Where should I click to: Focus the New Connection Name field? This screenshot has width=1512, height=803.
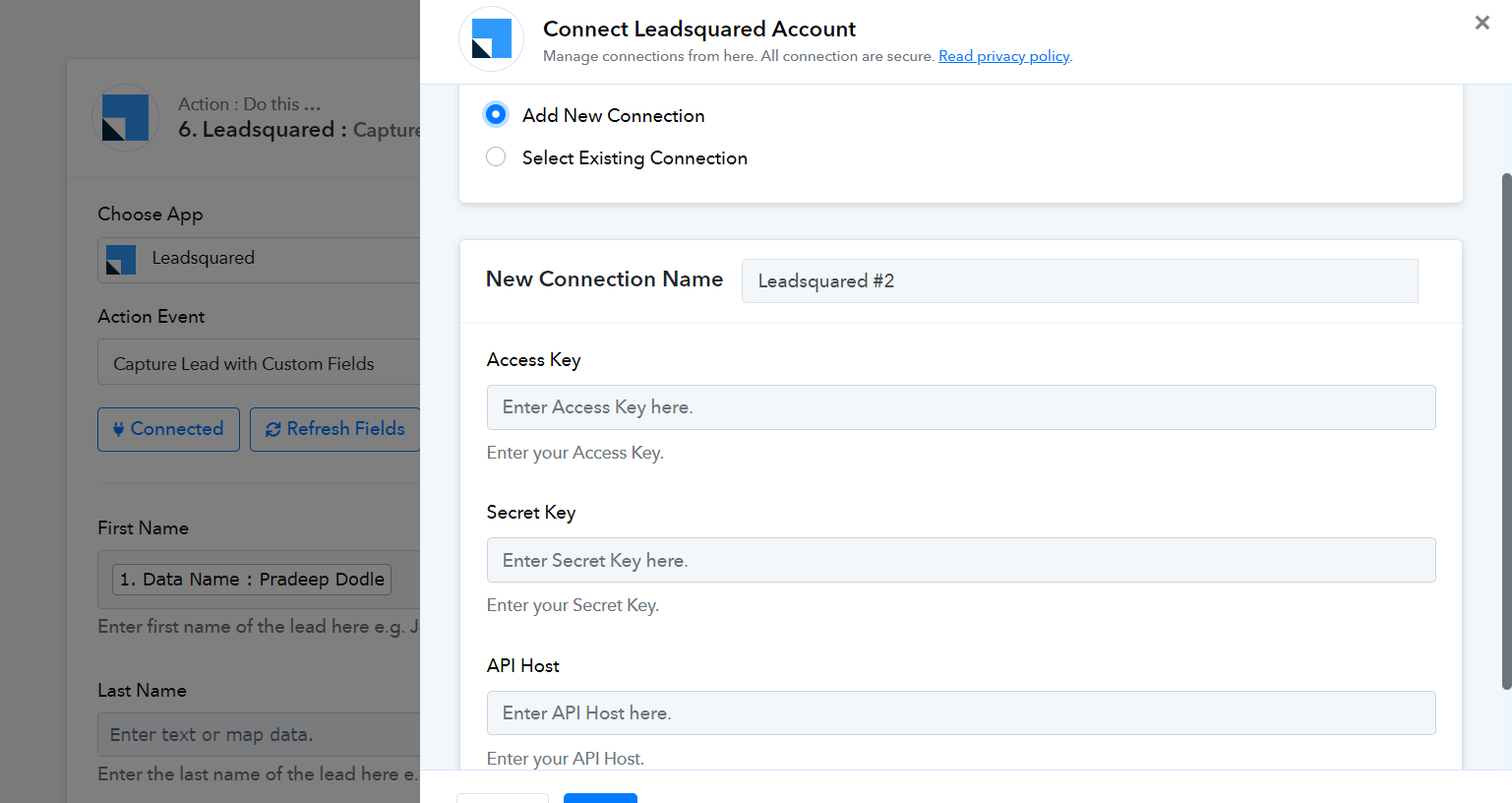[x=1079, y=281]
